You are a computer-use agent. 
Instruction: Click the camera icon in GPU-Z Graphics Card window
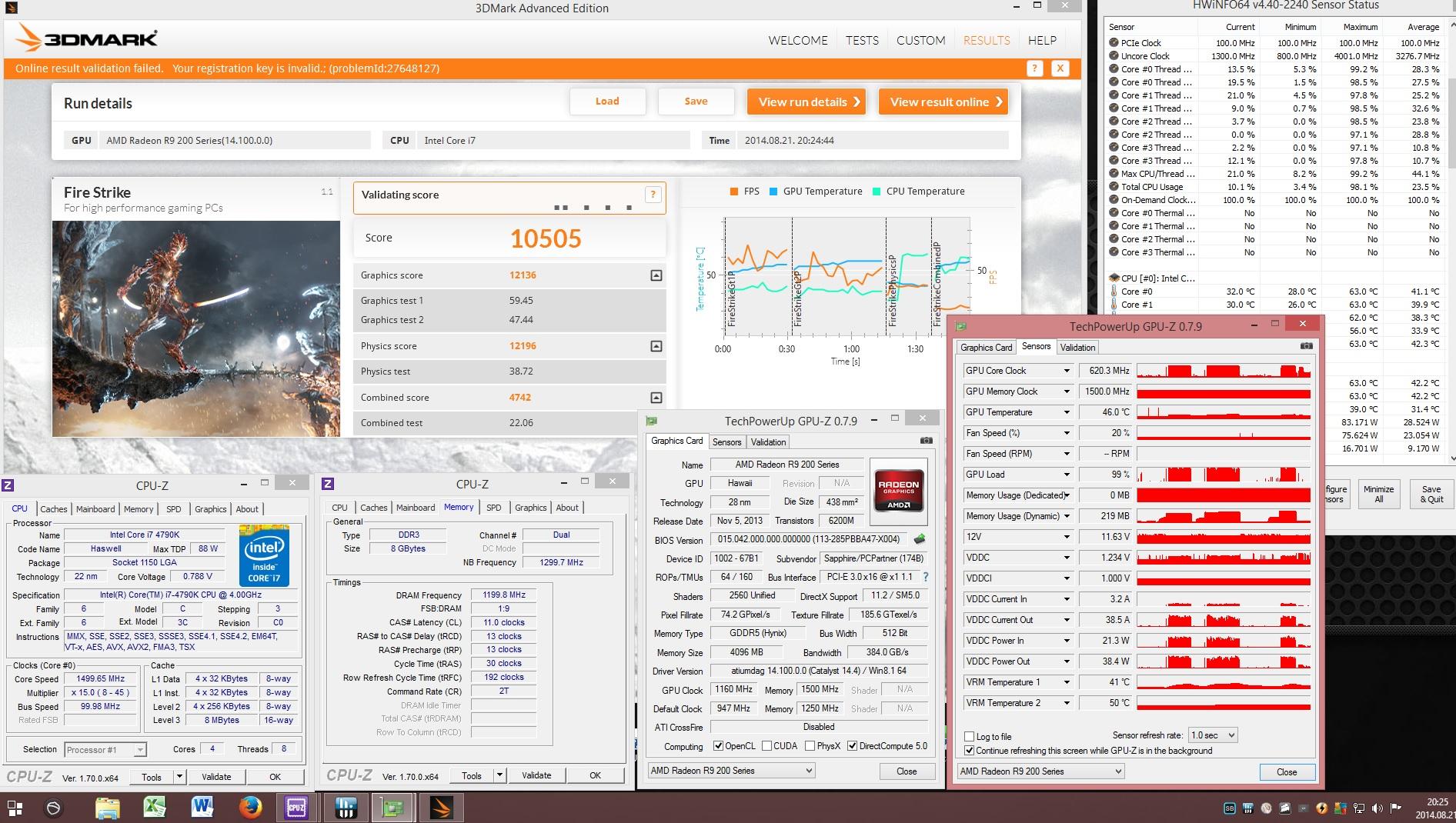point(926,441)
